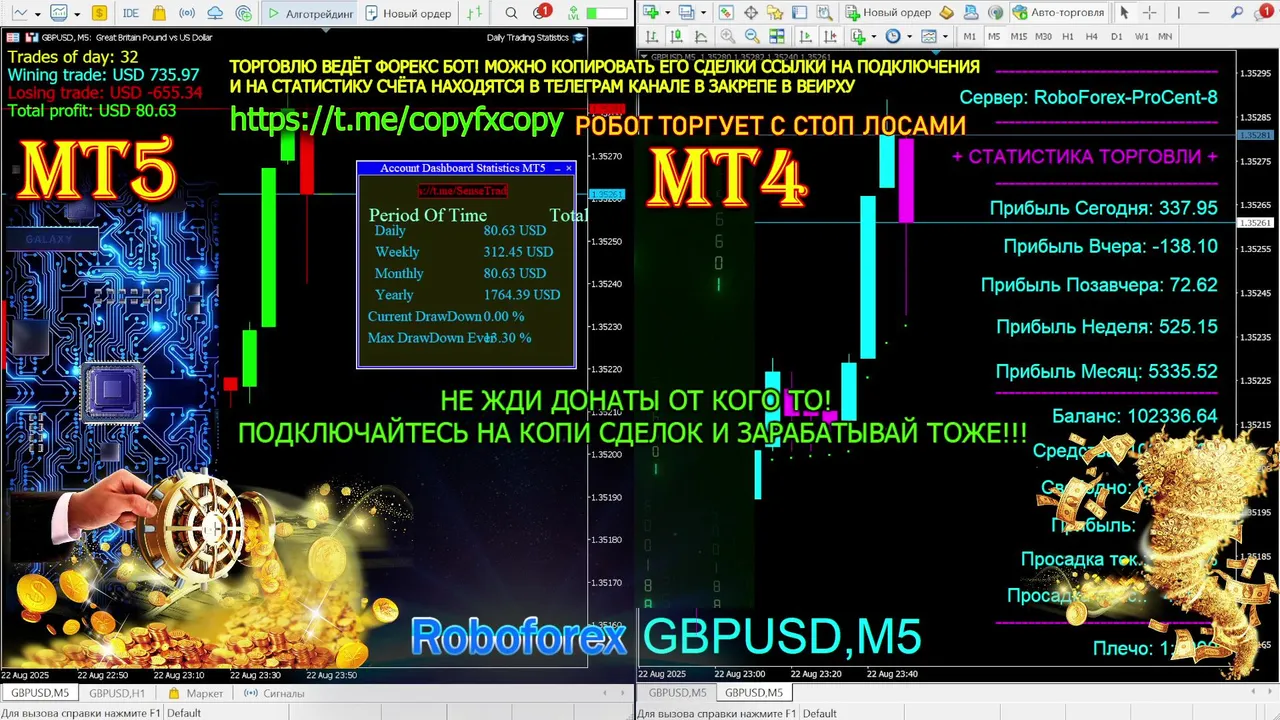The image size is (1280, 720).
Task: Set MT4 timeframe to MN
Action: [x=1165, y=36]
